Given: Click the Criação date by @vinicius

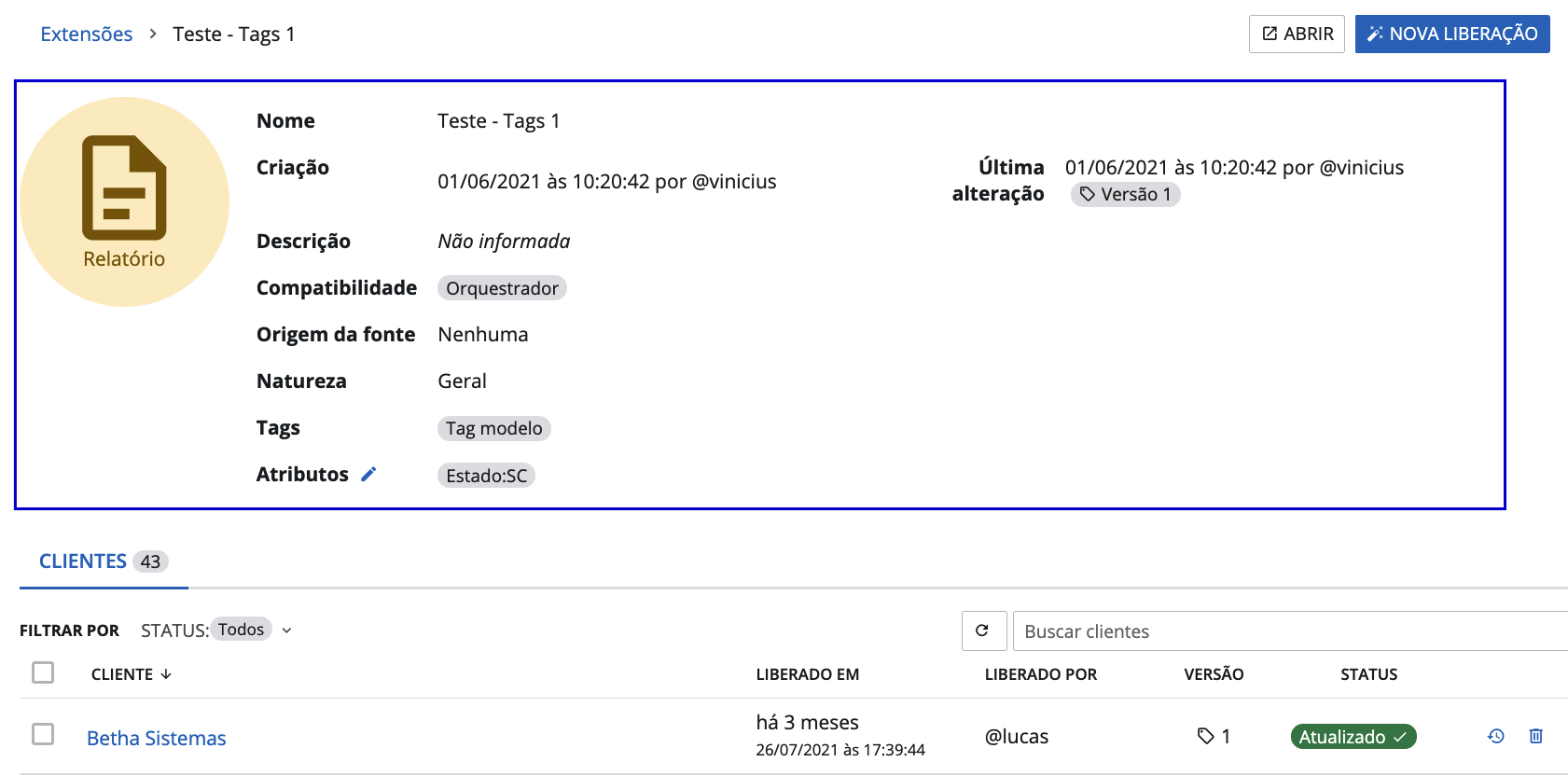Looking at the screenshot, I should point(607,181).
